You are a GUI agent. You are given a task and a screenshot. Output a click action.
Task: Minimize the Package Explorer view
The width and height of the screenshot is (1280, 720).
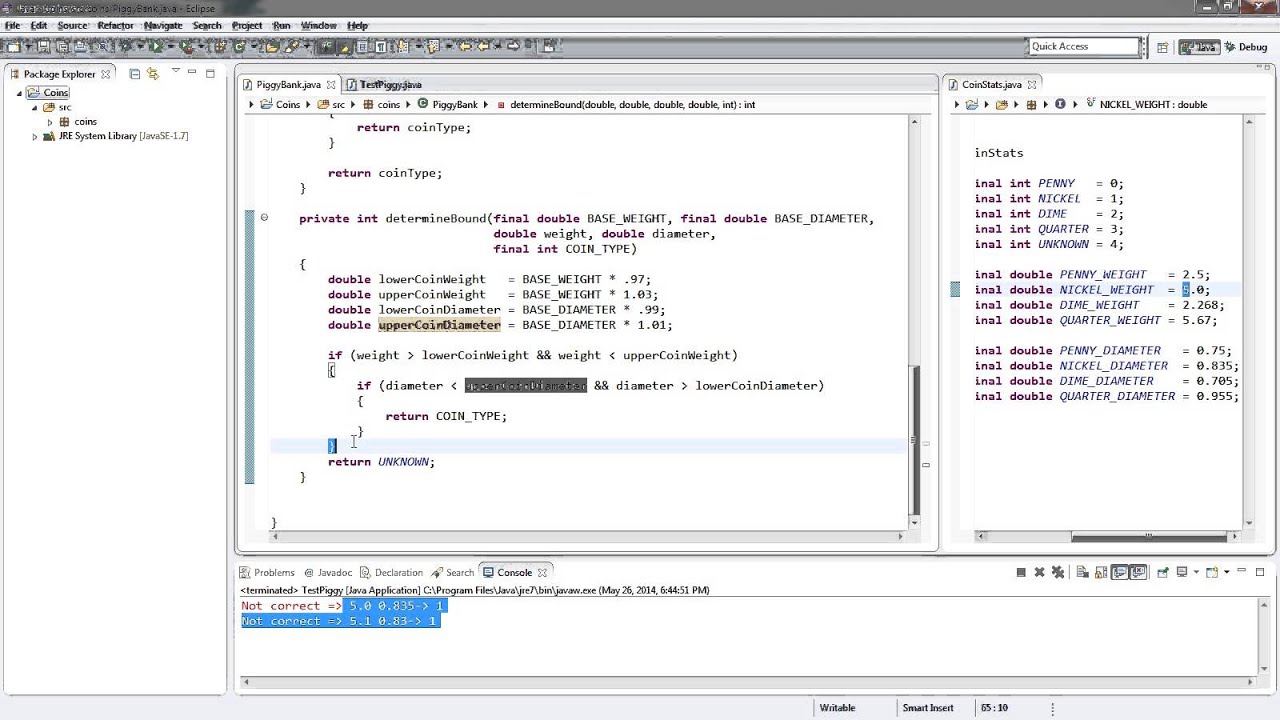click(193, 72)
